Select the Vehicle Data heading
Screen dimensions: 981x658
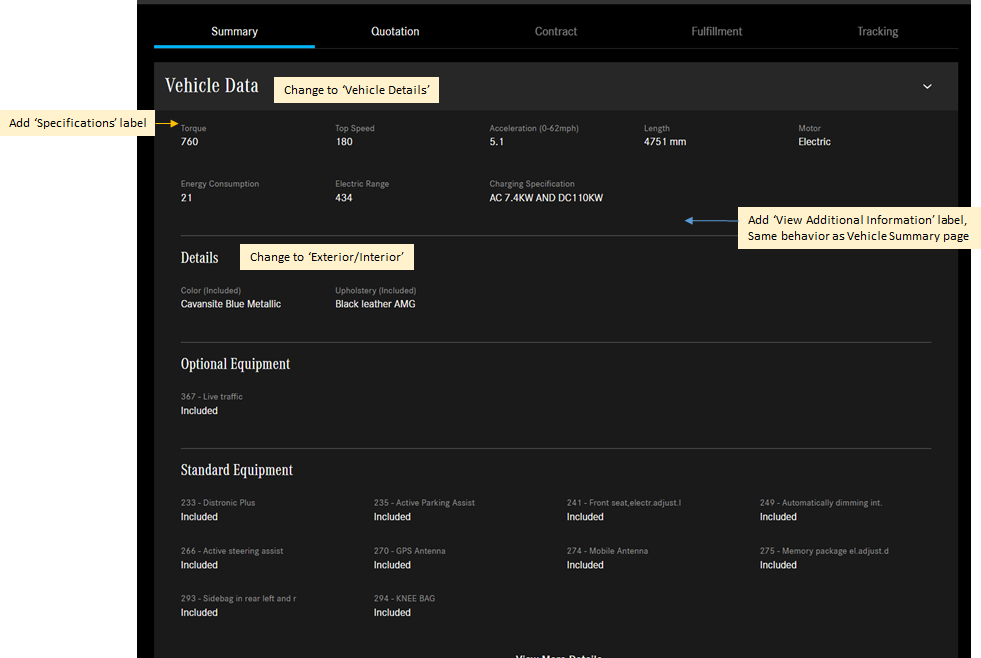click(211, 85)
